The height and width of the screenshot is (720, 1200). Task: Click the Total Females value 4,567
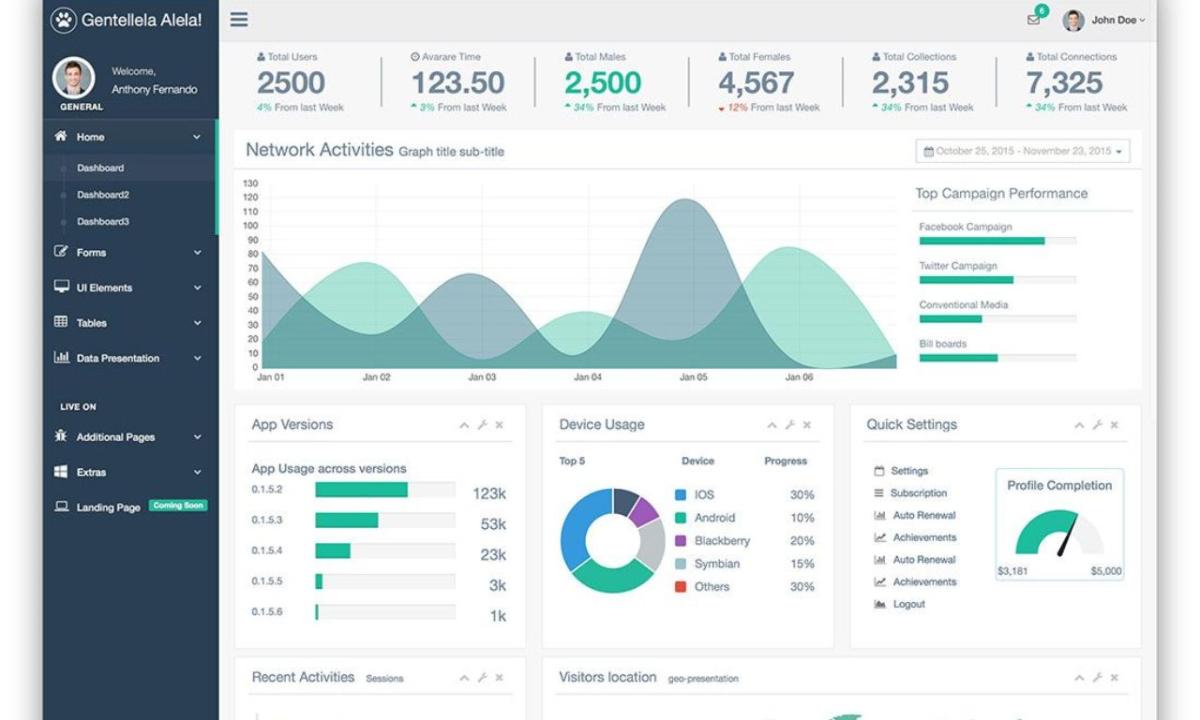pyautogui.click(x=756, y=82)
